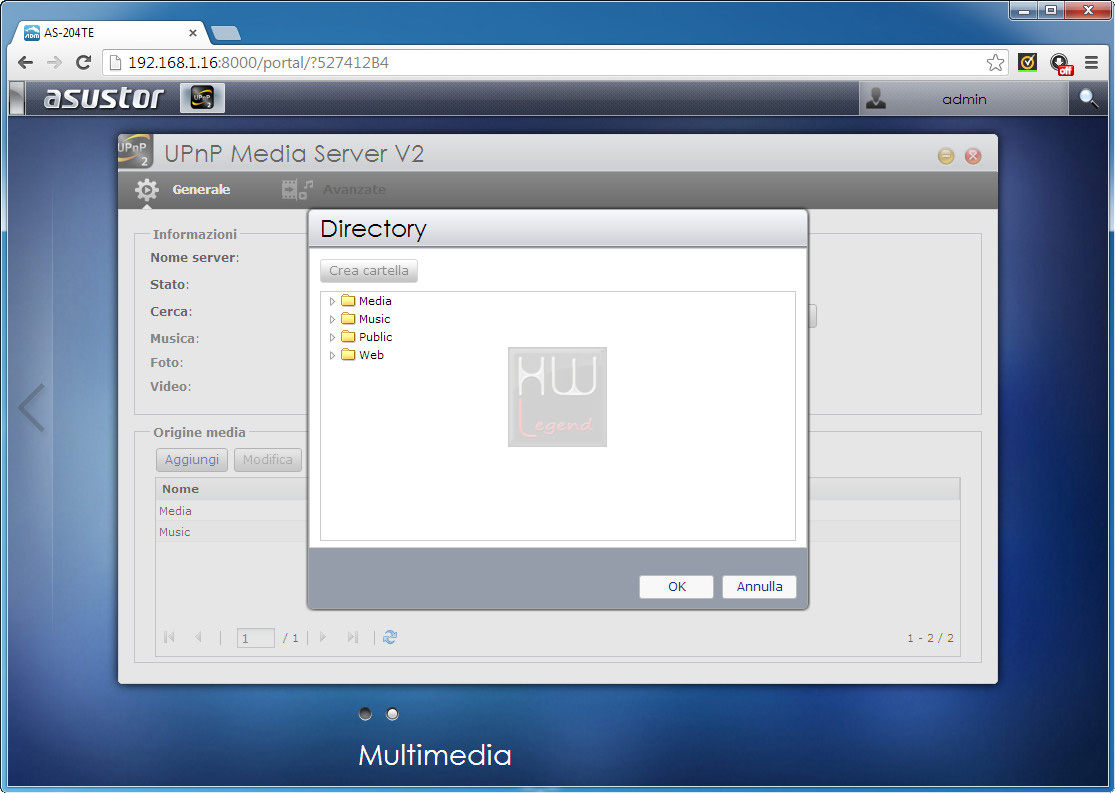Viewport: 1116px width, 794px height.
Task: Expand the Public folder tree node
Action: 332,337
